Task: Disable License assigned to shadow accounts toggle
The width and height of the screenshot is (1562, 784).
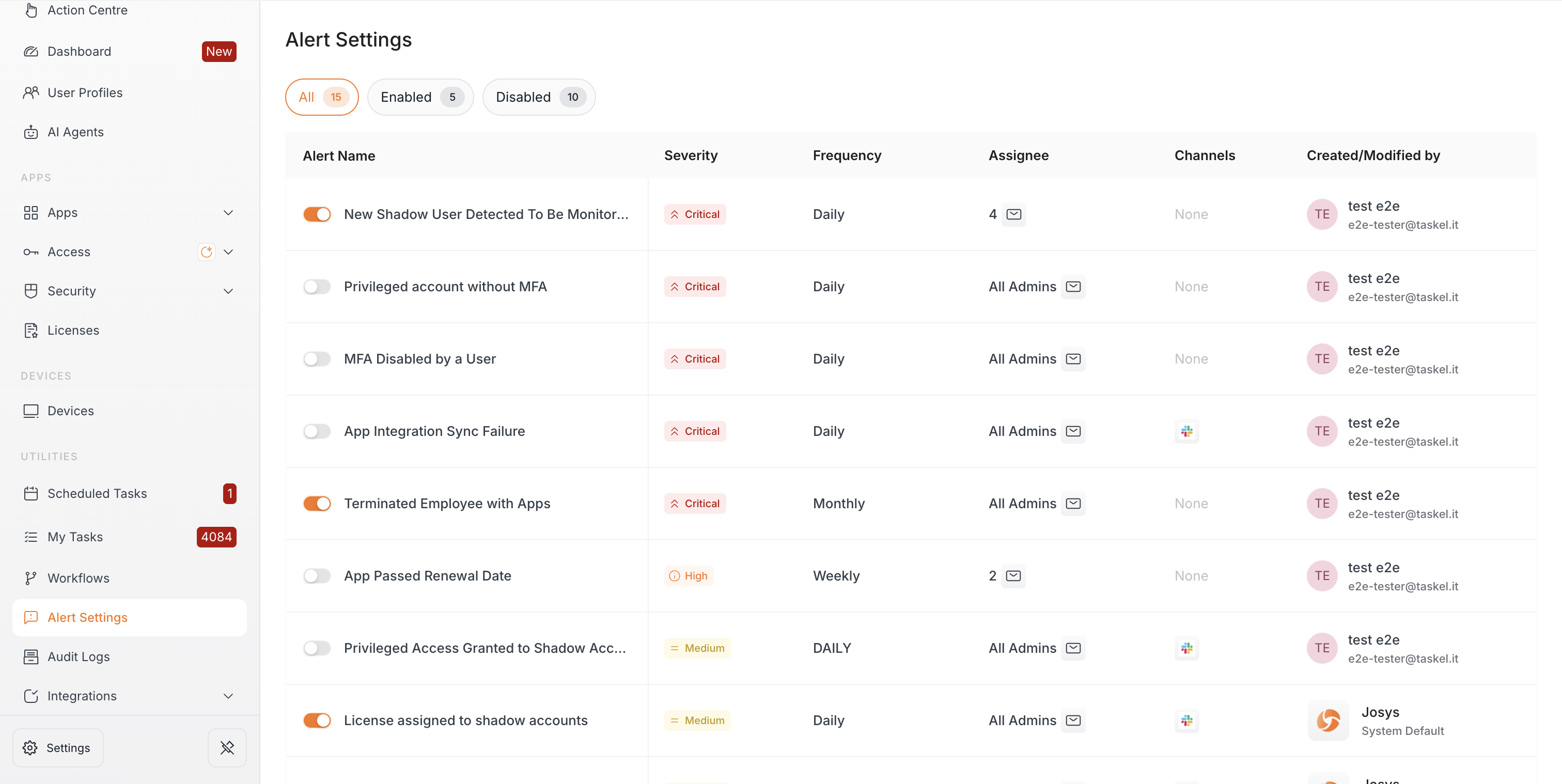Action: pyautogui.click(x=317, y=720)
